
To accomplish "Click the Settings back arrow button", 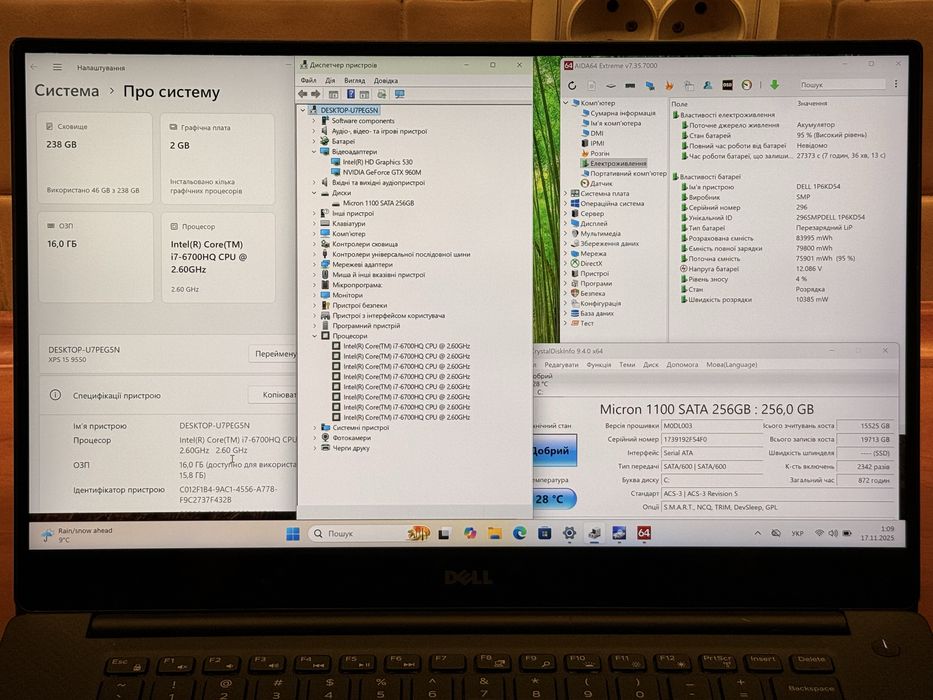I will pos(34,67).
